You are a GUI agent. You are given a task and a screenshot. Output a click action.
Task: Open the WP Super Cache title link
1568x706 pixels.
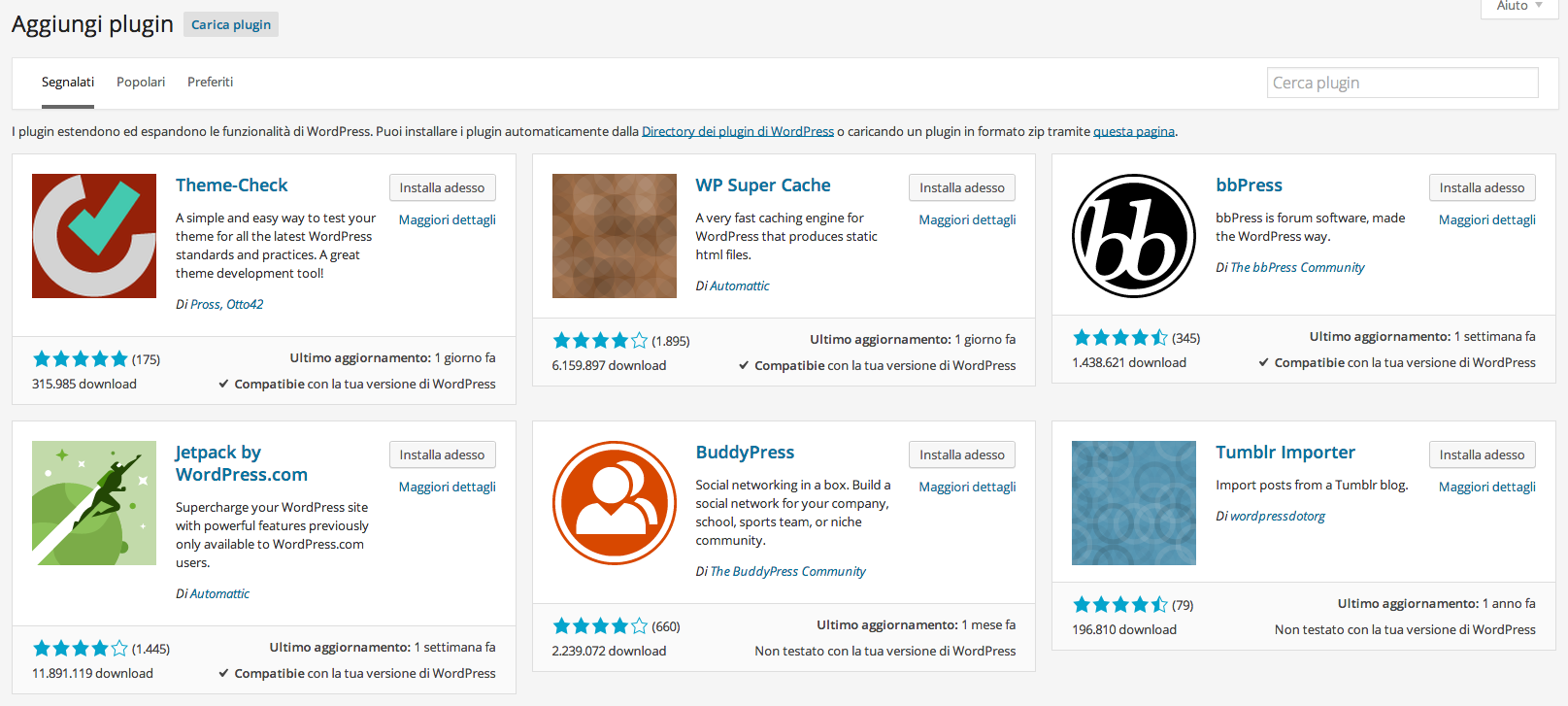(x=763, y=185)
